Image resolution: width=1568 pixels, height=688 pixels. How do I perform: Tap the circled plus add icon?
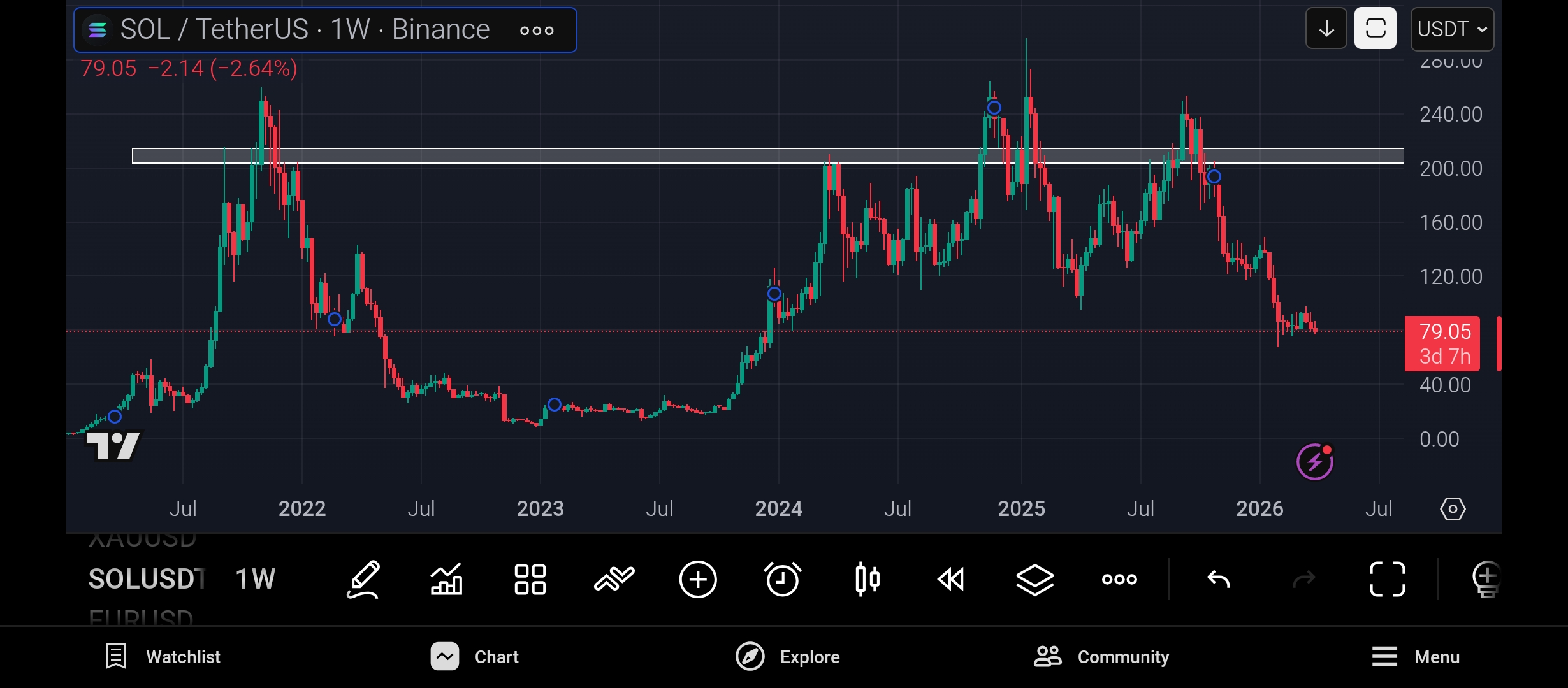698,579
